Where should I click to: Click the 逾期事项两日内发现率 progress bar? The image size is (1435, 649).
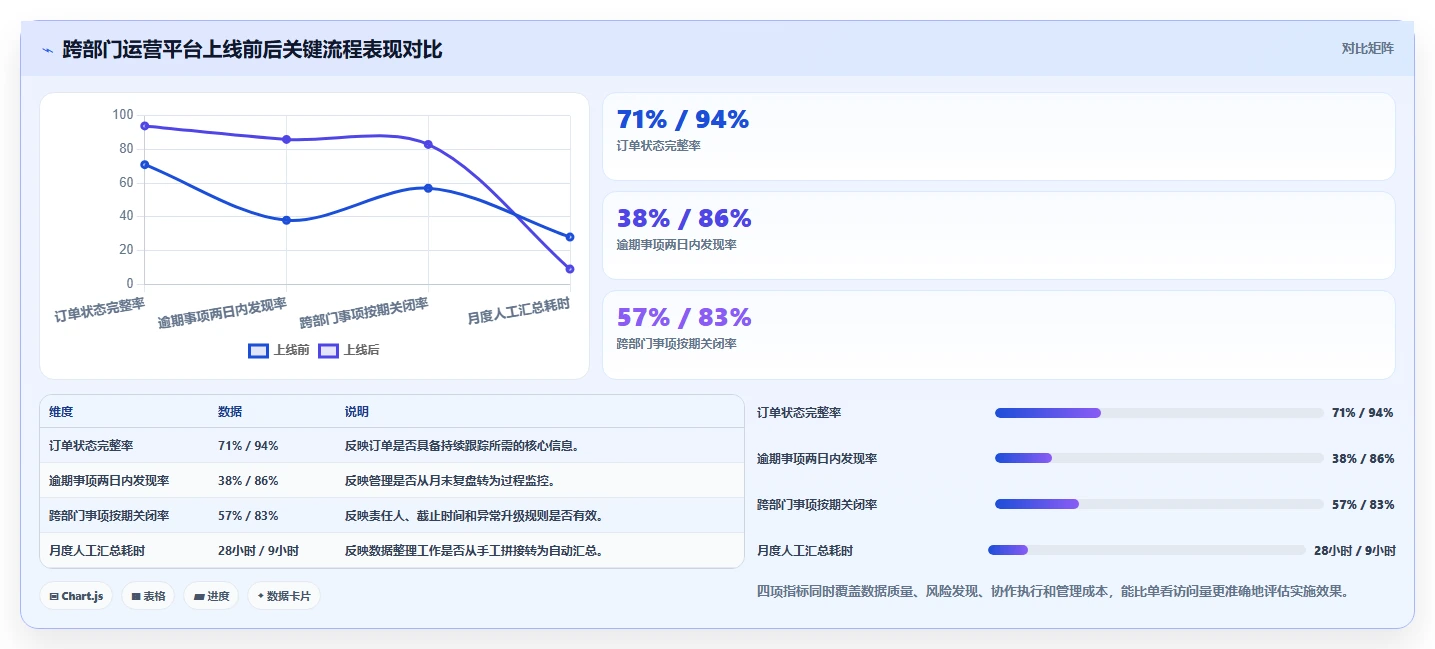(1159, 458)
